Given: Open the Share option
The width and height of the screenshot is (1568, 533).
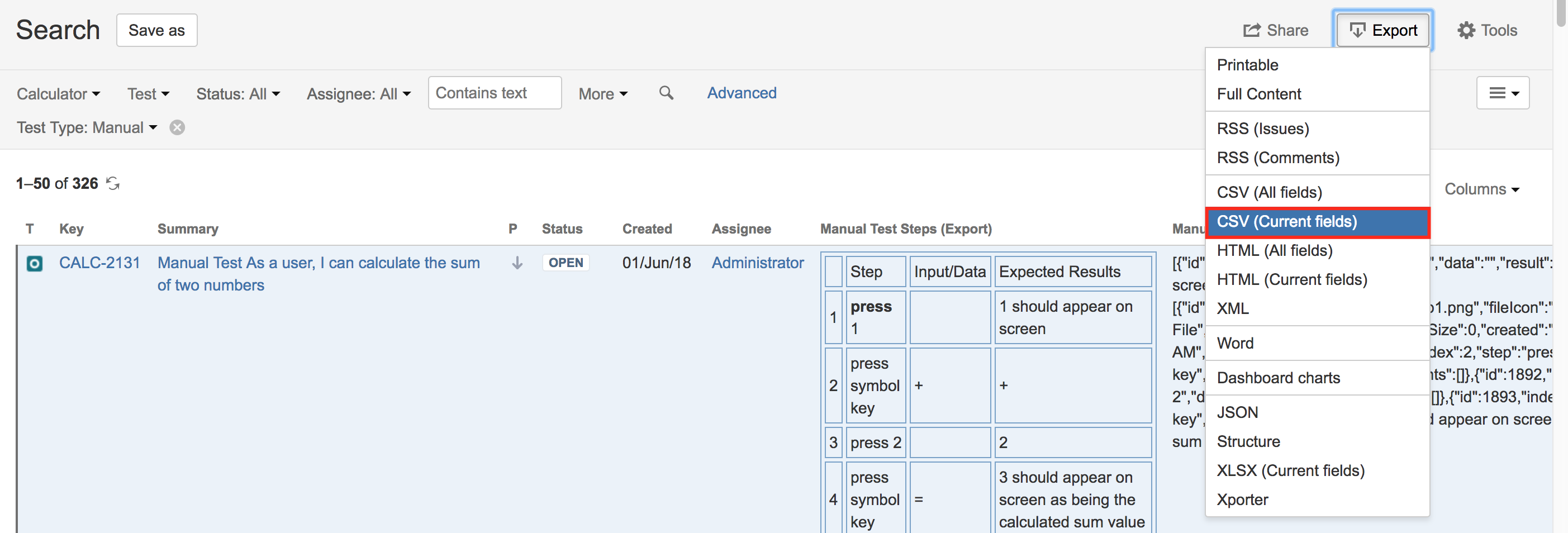Looking at the screenshot, I should pyautogui.click(x=1276, y=30).
